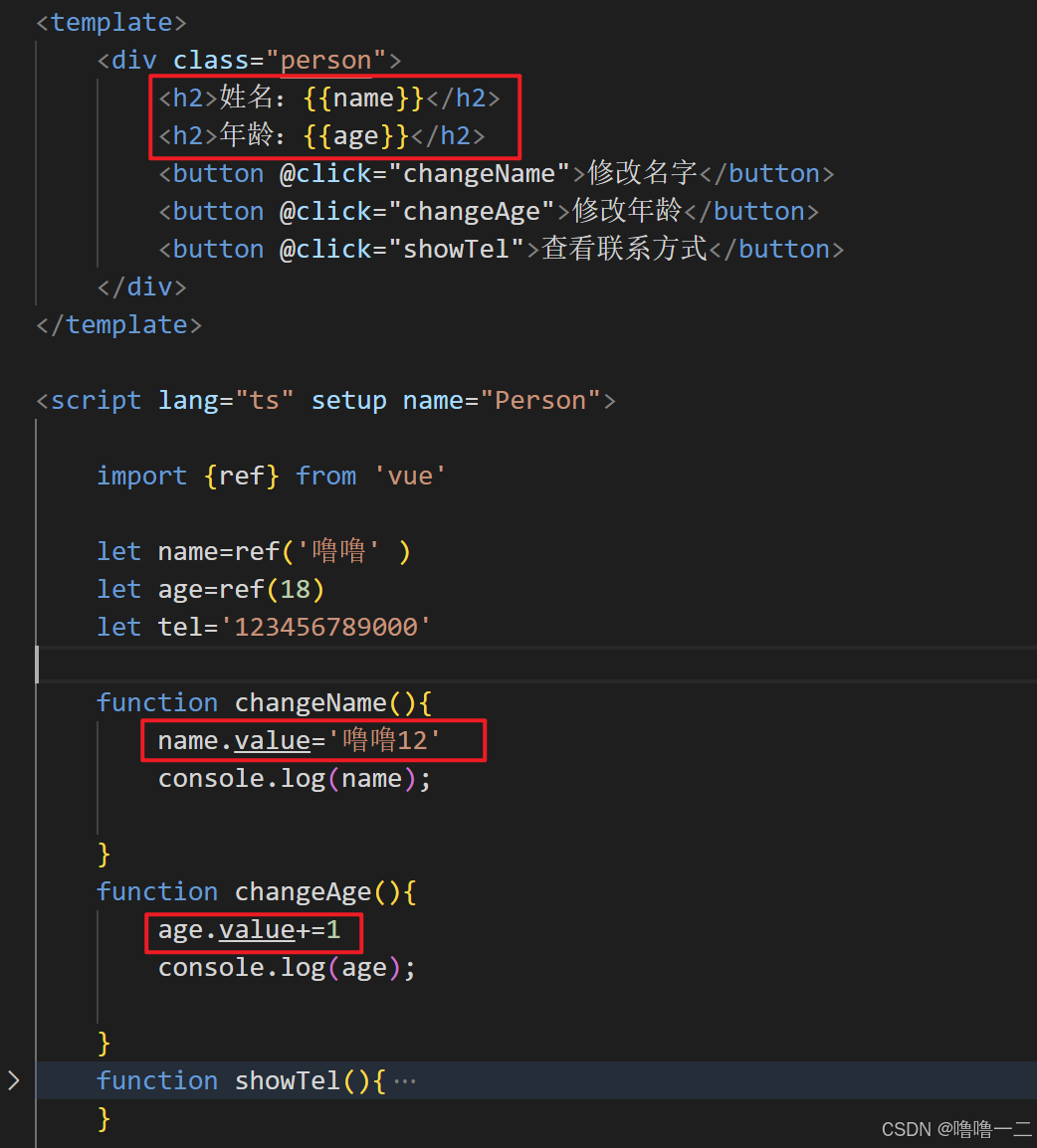The image size is (1037, 1148).
Task: Select the ref import from 'vue'
Action: point(240,475)
